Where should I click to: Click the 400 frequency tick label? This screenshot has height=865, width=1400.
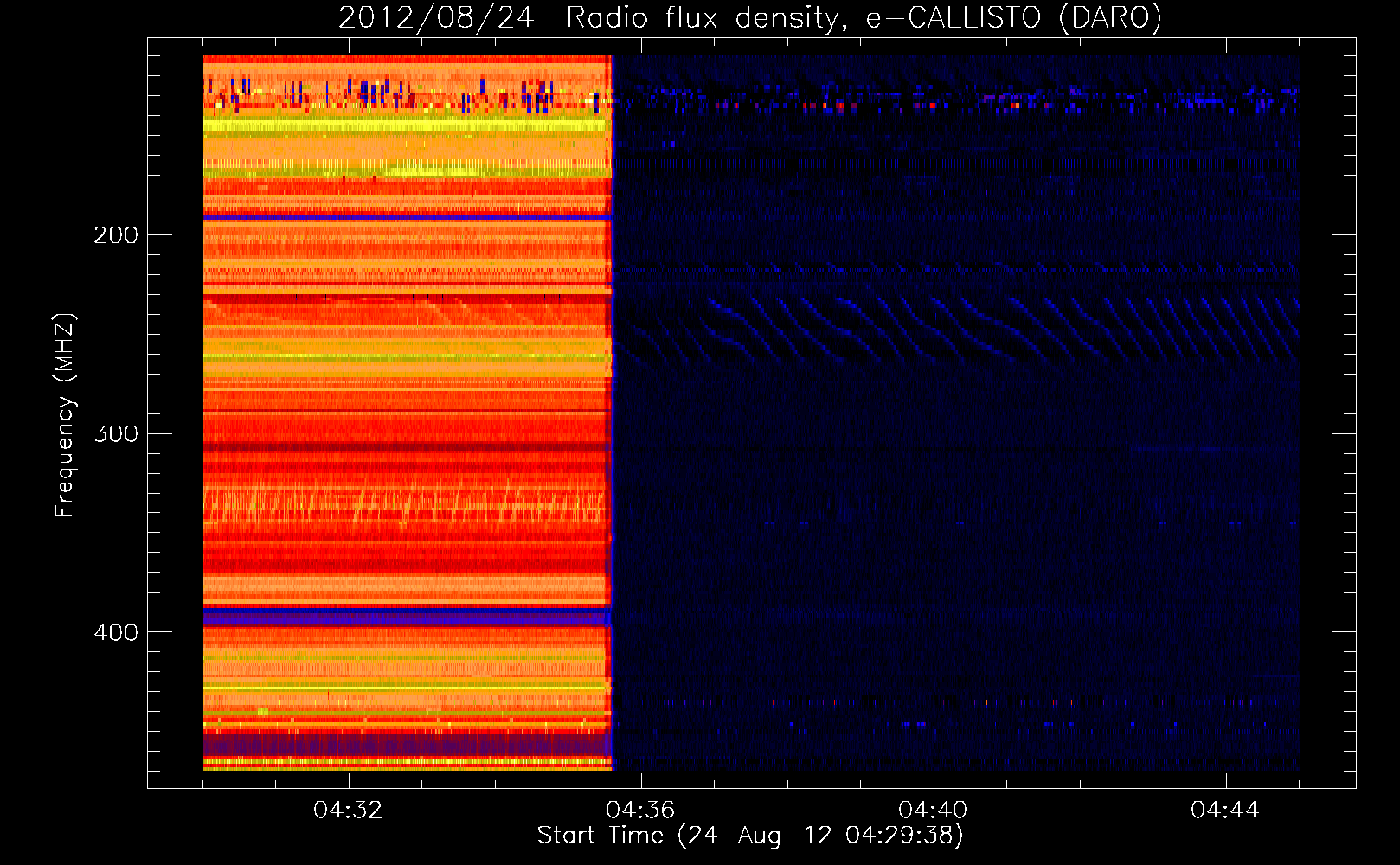point(116,632)
